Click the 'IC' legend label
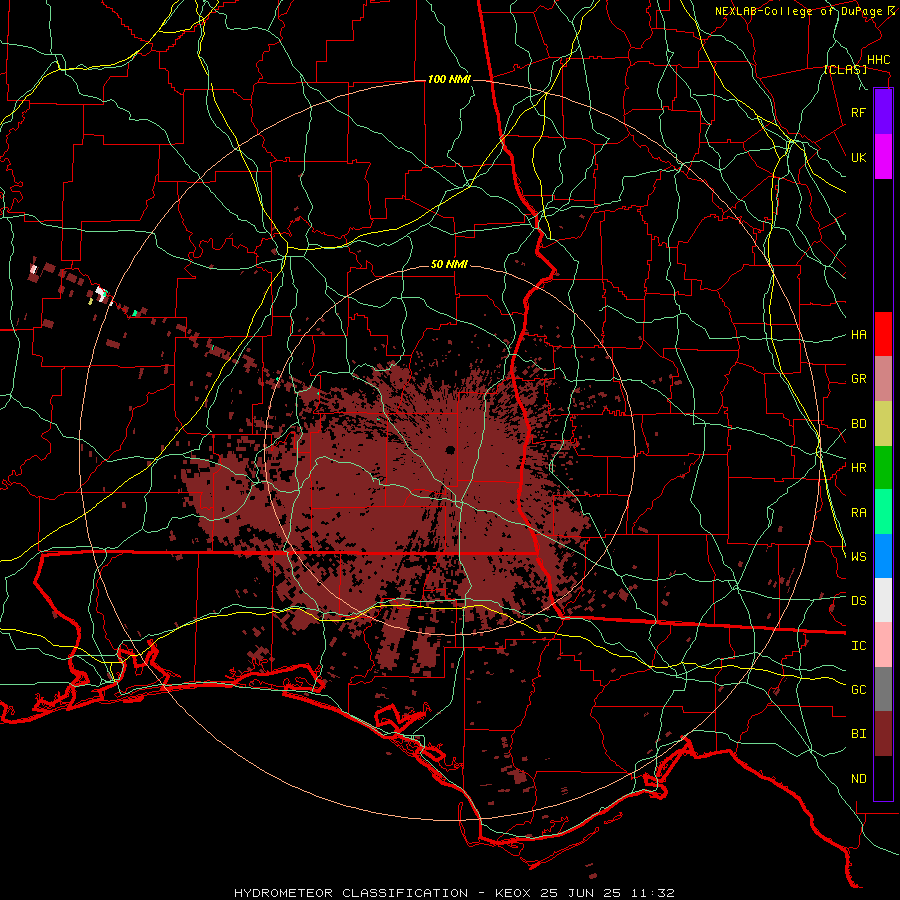This screenshot has width=900, height=900. [x=858, y=646]
